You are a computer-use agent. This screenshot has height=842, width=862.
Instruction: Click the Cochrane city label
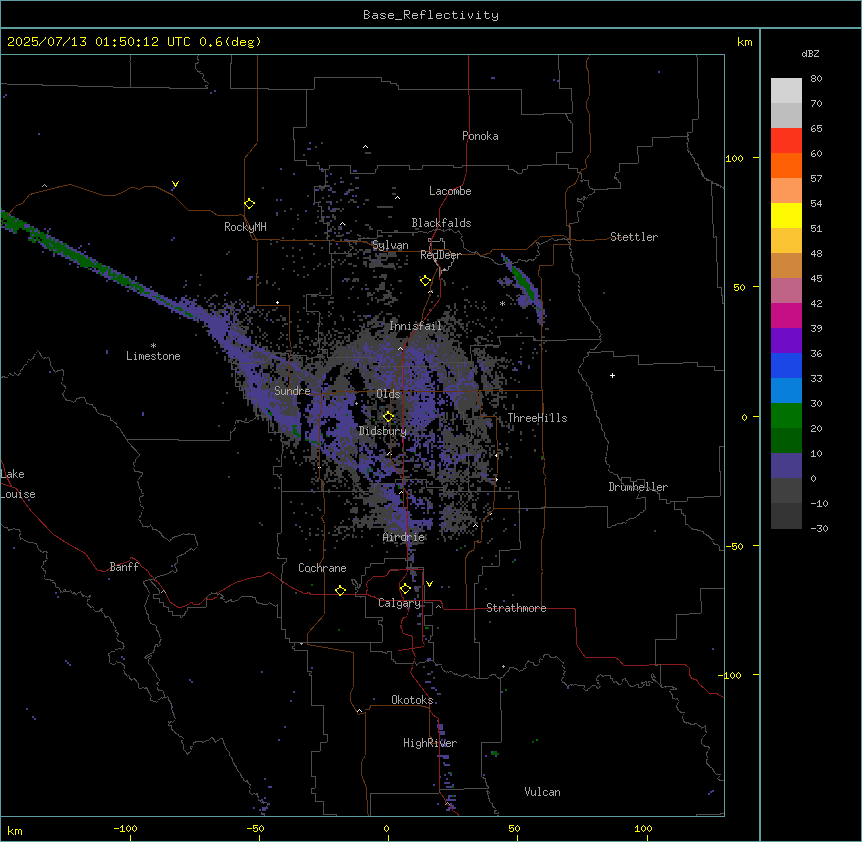322,568
